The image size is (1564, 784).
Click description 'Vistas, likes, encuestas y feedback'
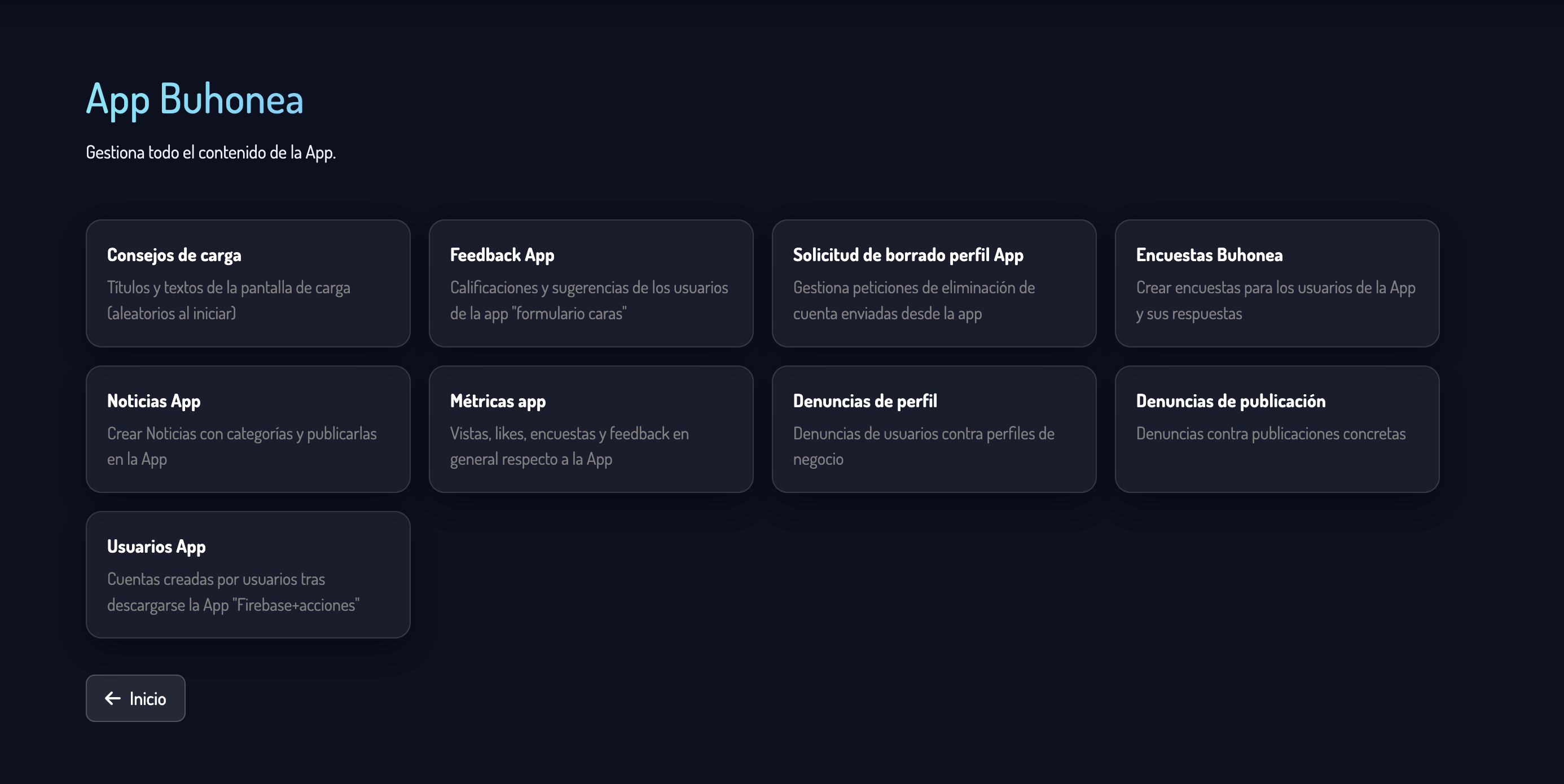559,434
